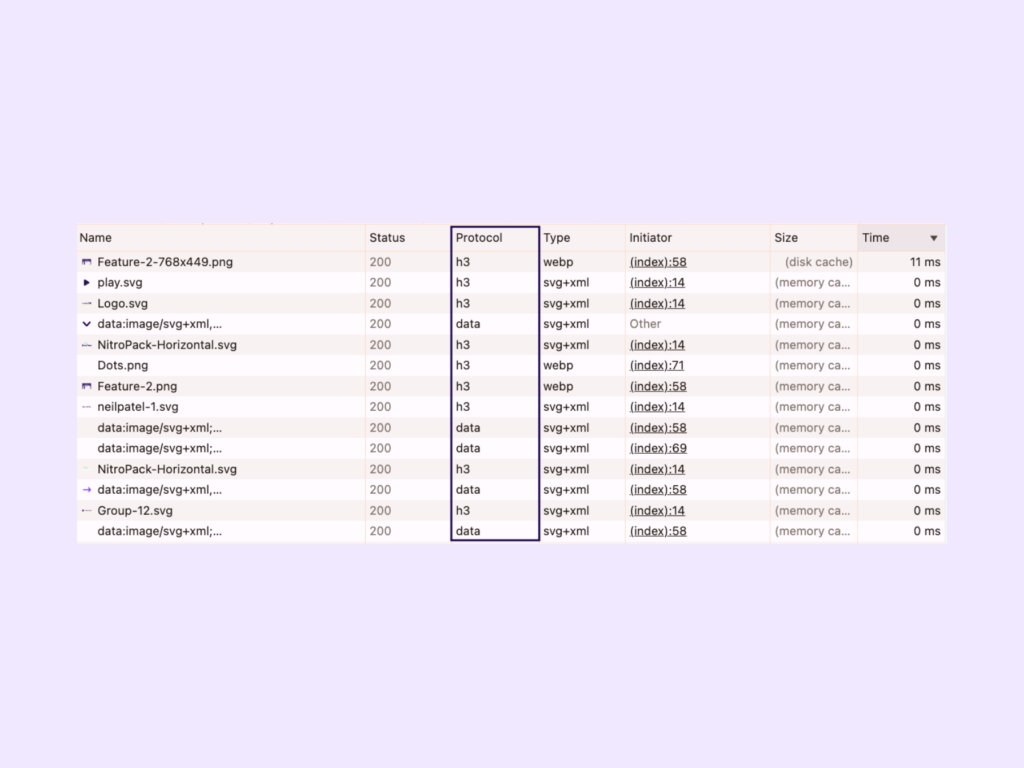Select the Dots.png request name

coord(122,366)
